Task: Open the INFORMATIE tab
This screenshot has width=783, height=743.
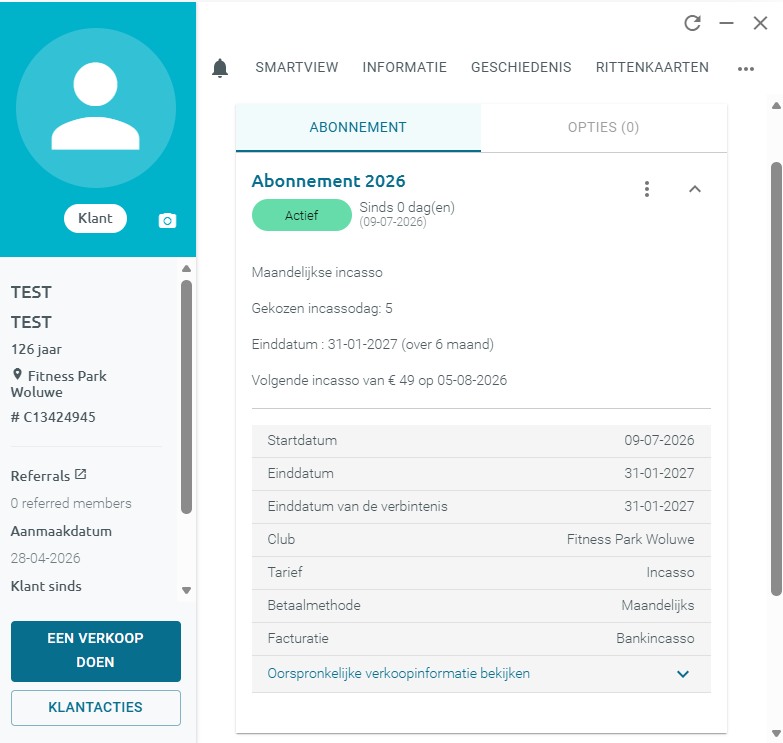Action: coord(404,67)
